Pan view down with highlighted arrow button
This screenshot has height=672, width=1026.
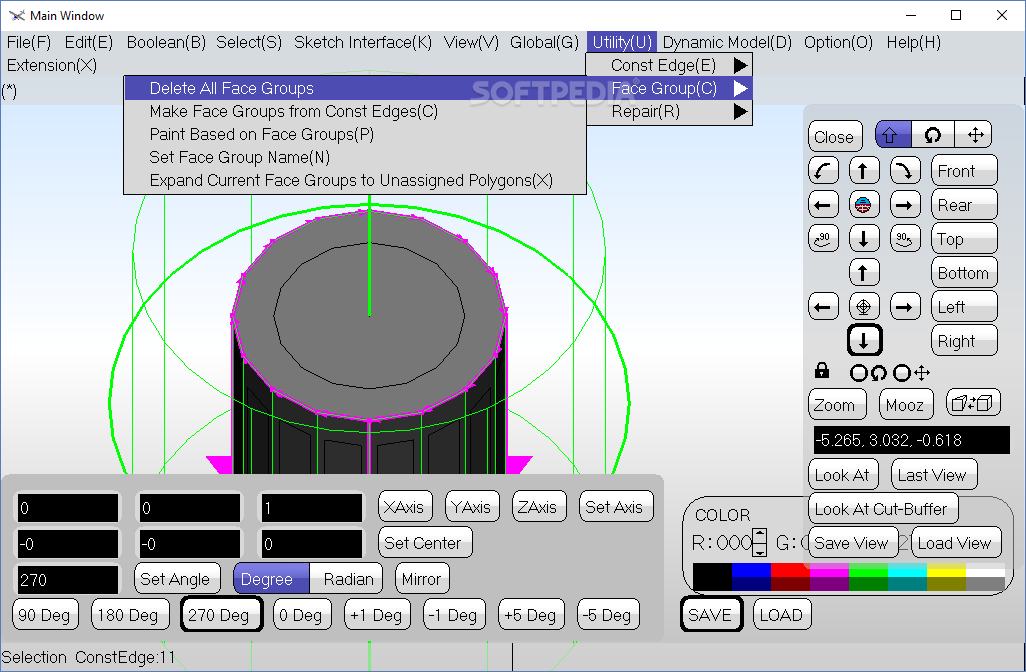click(x=864, y=340)
